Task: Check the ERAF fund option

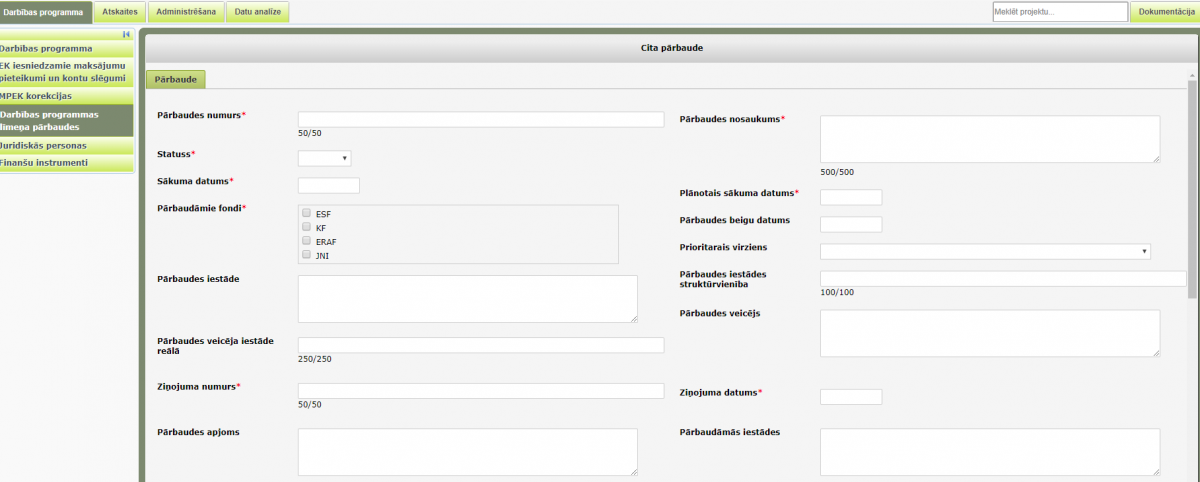Action: pyautogui.click(x=306, y=241)
